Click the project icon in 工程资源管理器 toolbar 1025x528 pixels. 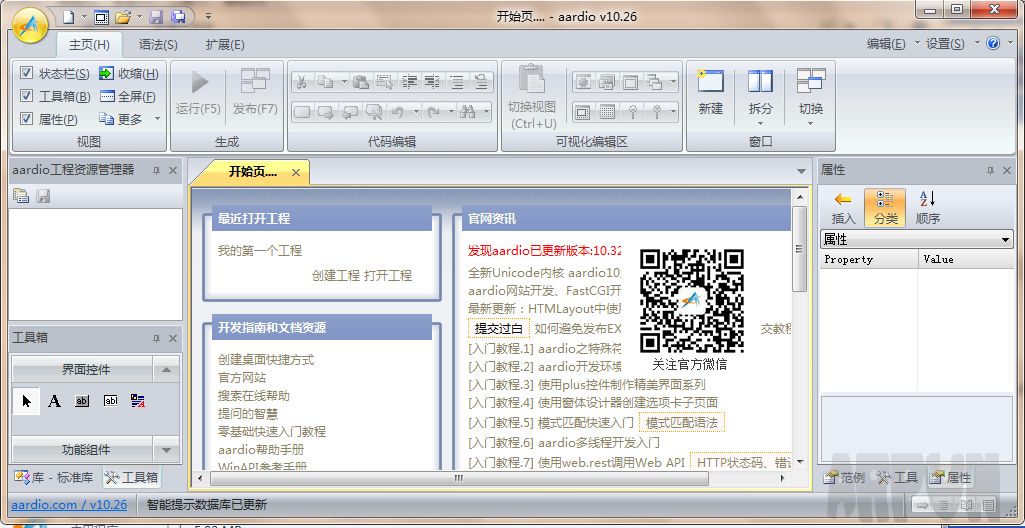point(22,195)
